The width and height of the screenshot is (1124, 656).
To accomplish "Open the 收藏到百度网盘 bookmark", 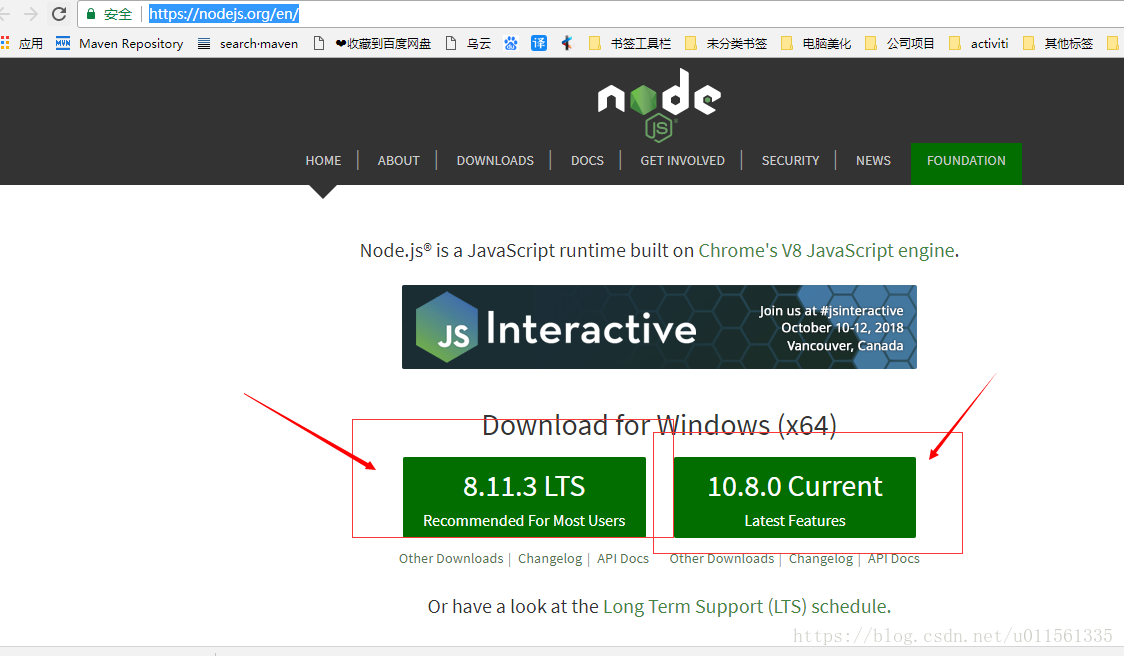I will pyautogui.click(x=373, y=43).
